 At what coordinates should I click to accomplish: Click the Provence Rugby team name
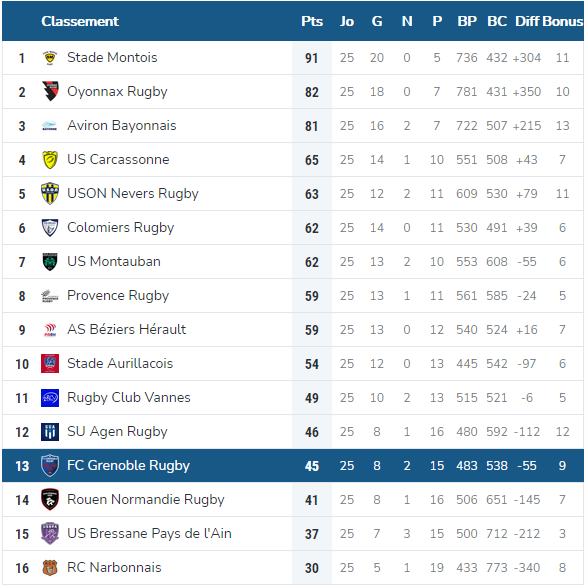pyautogui.click(x=118, y=296)
